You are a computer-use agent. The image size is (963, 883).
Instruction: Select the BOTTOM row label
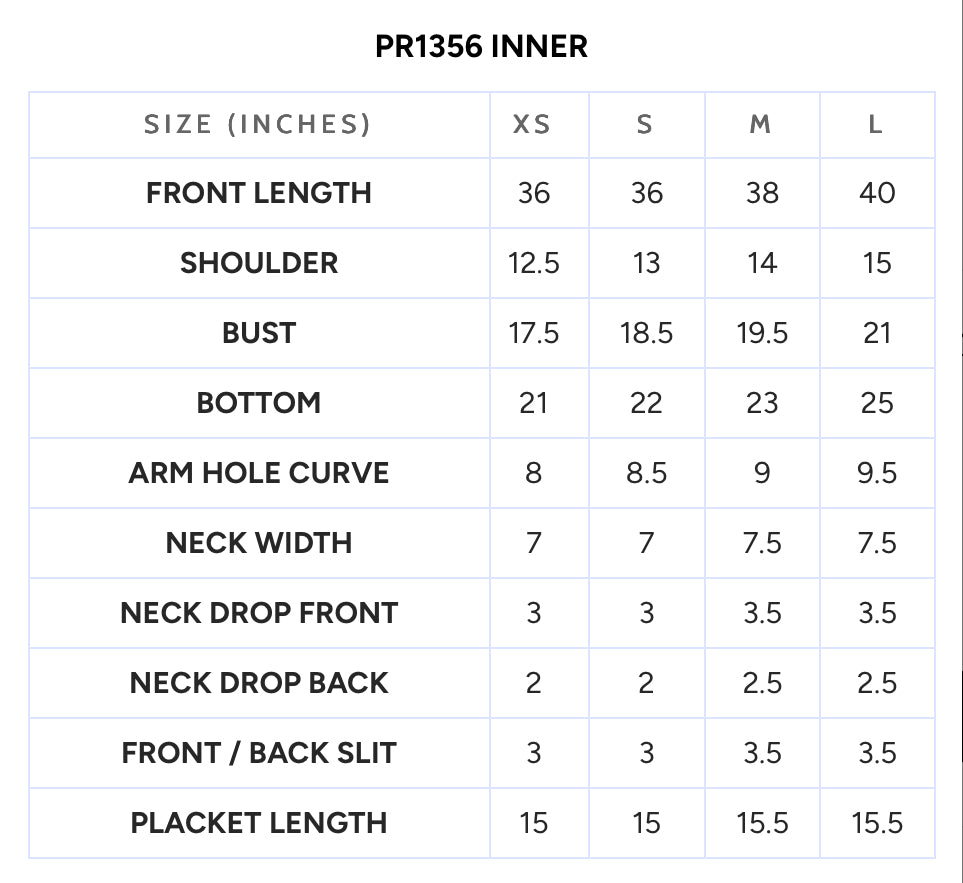pyautogui.click(x=259, y=403)
